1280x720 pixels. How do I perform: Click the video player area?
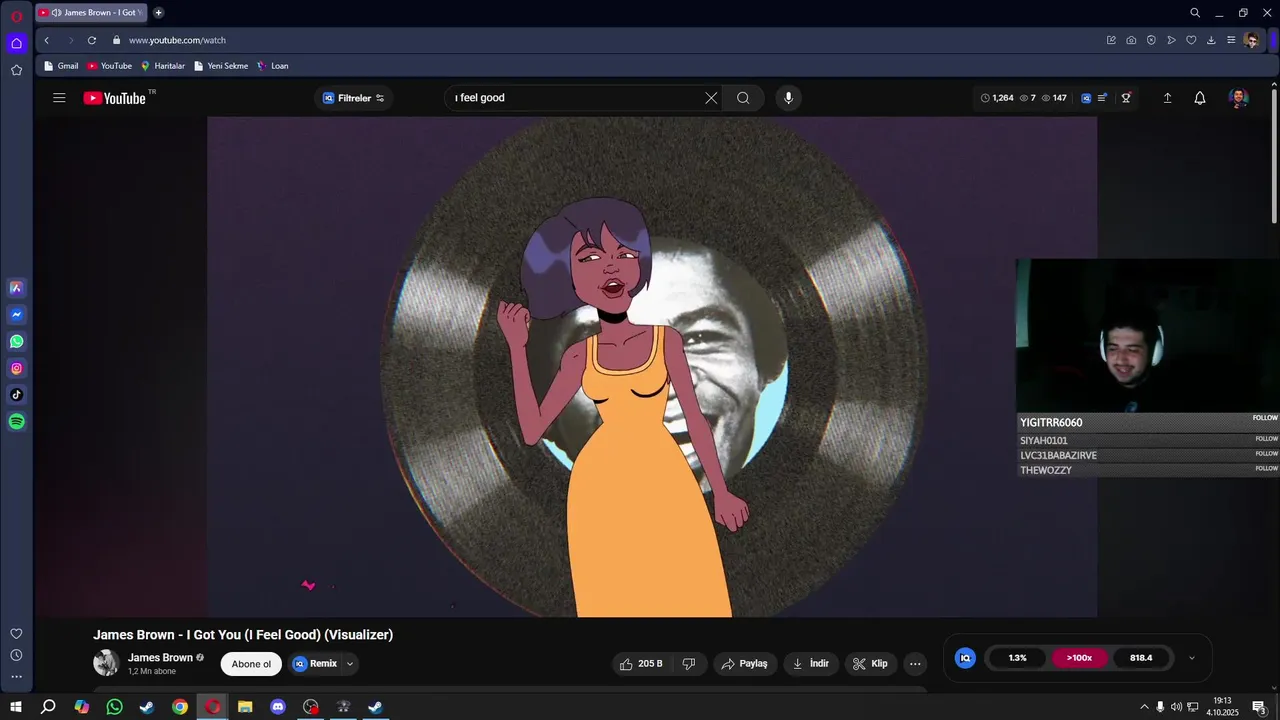point(652,367)
